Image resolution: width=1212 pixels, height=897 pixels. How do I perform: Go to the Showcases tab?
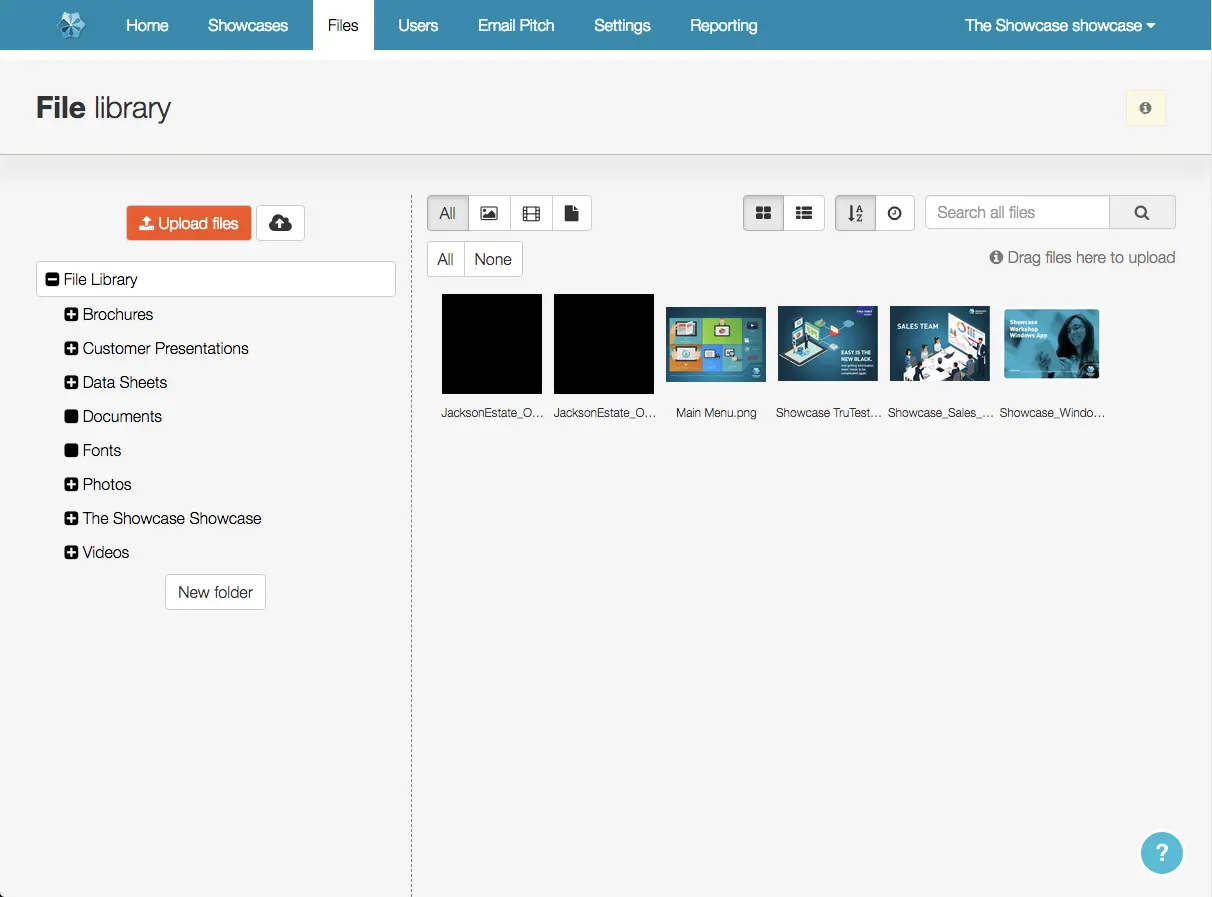point(248,25)
